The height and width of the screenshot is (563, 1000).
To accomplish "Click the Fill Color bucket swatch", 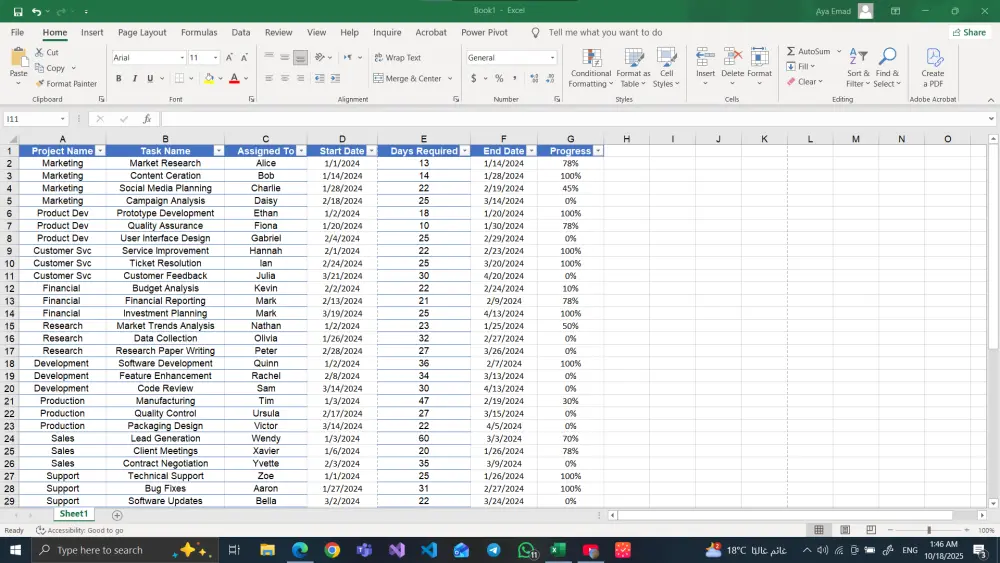I will (209, 78).
